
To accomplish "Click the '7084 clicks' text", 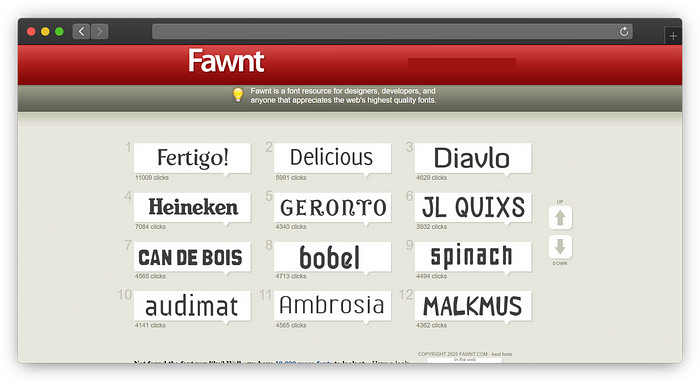I will [x=150, y=226].
